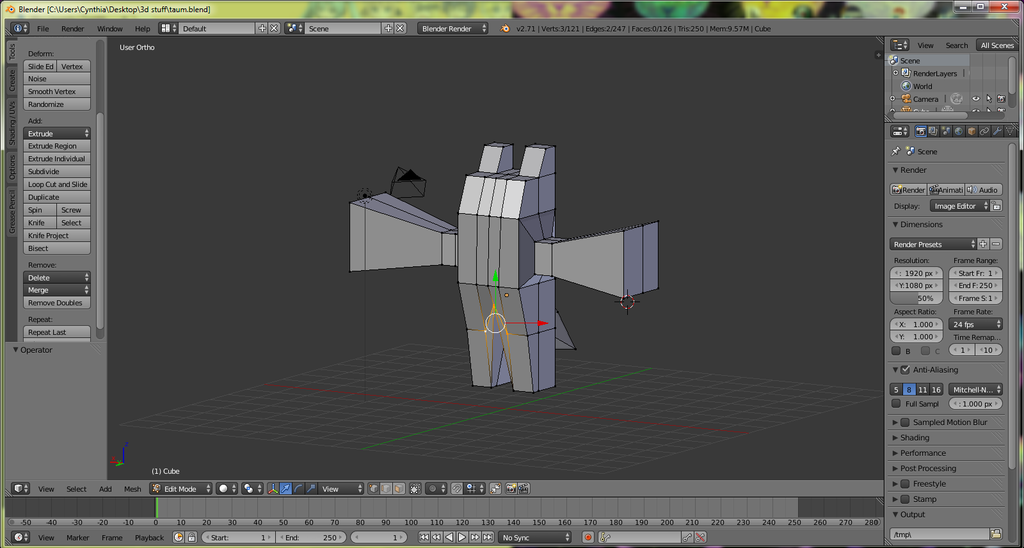Toggle the 3D manipulator widget icon
Screen dimensions: 1024x548
click(x=272, y=489)
